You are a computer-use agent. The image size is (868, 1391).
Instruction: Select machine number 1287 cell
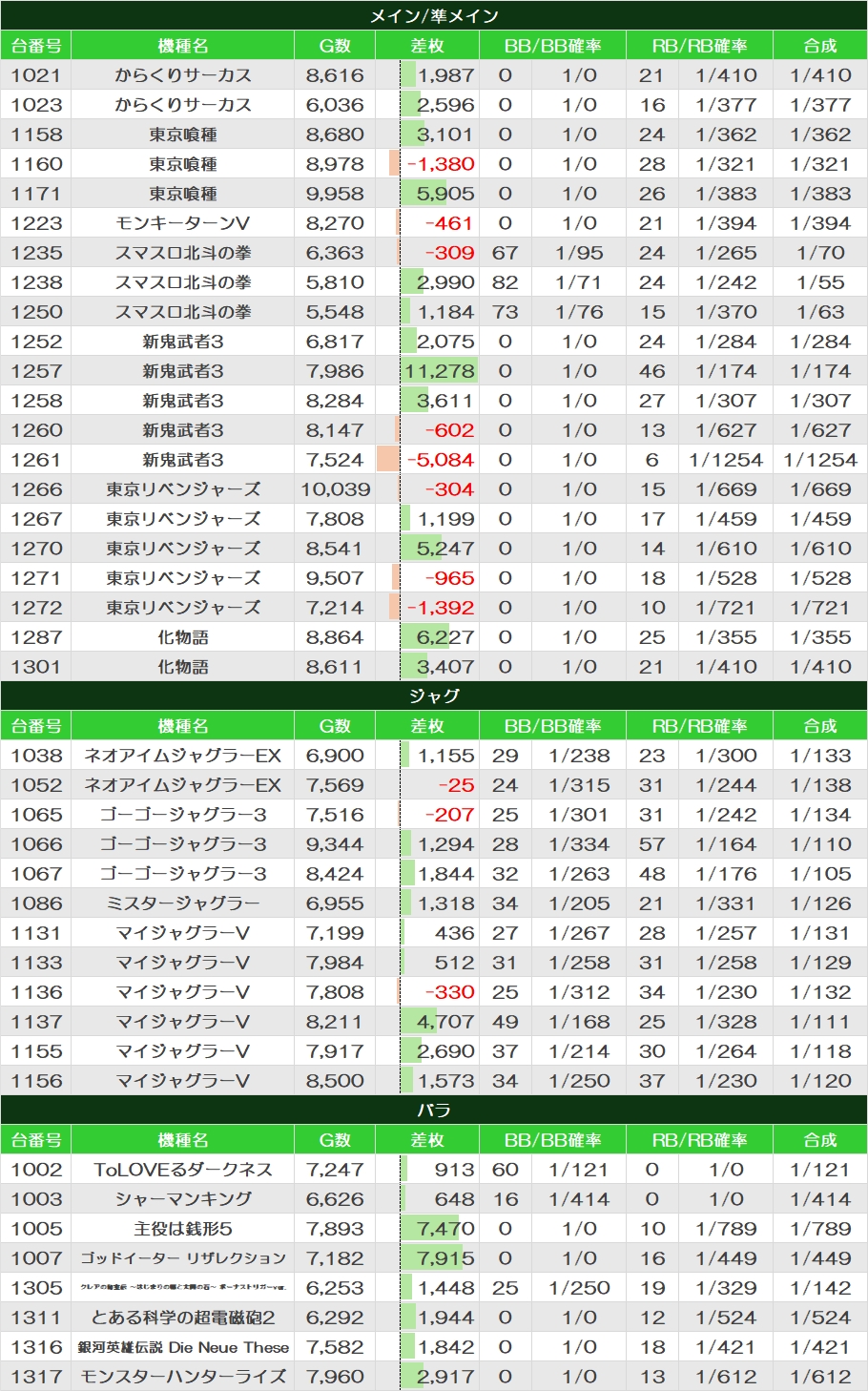[x=36, y=637]
